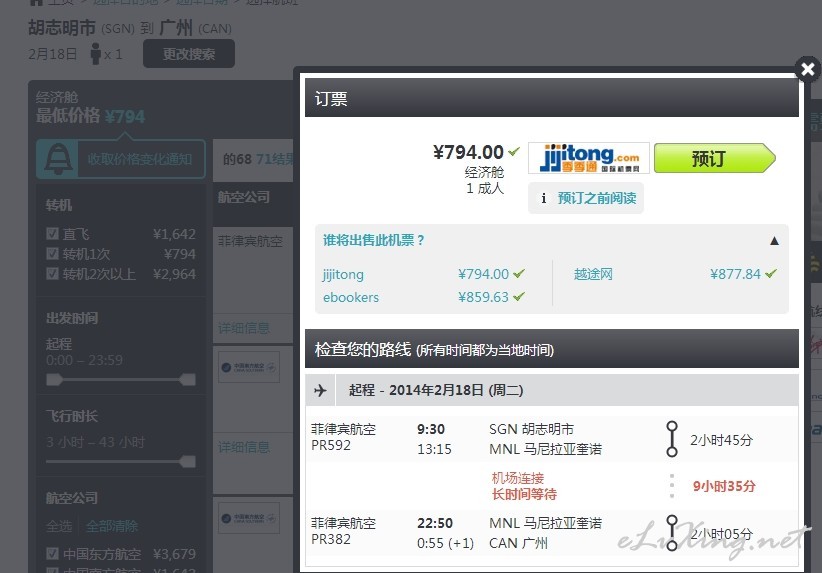Image resolution: width=822 pixels, height=573 pixels.
Task: Click the bell price alert icon
Action: [x=58, y=159]
